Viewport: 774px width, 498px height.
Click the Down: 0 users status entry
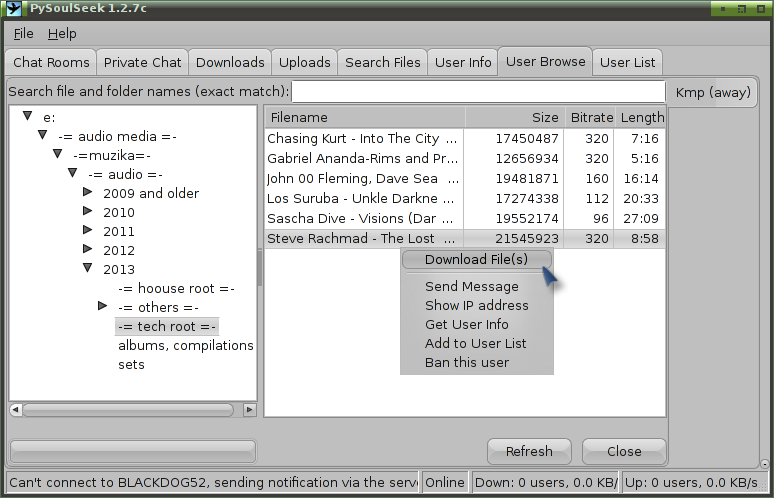(545, 482)
